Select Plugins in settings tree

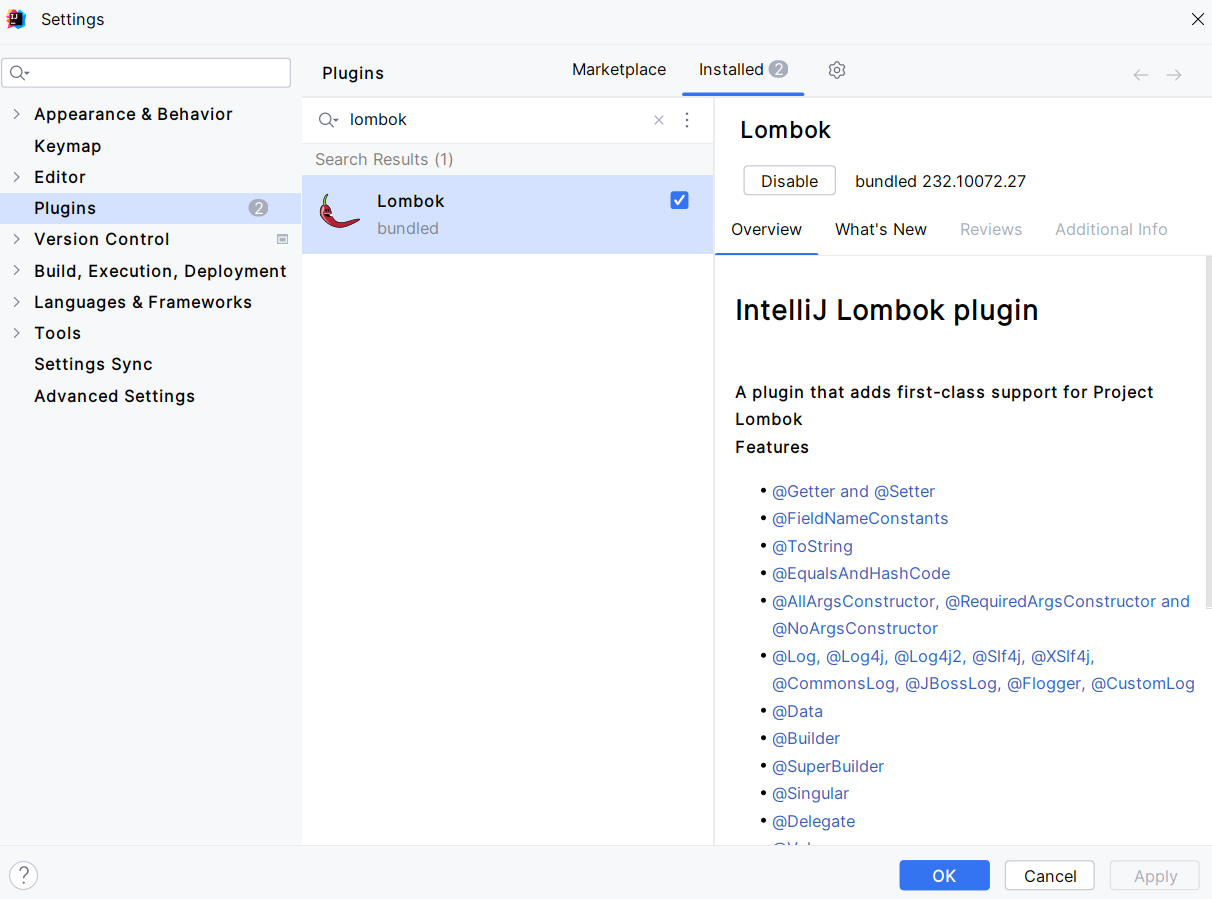pyautogui.click(x=150, y=208)
